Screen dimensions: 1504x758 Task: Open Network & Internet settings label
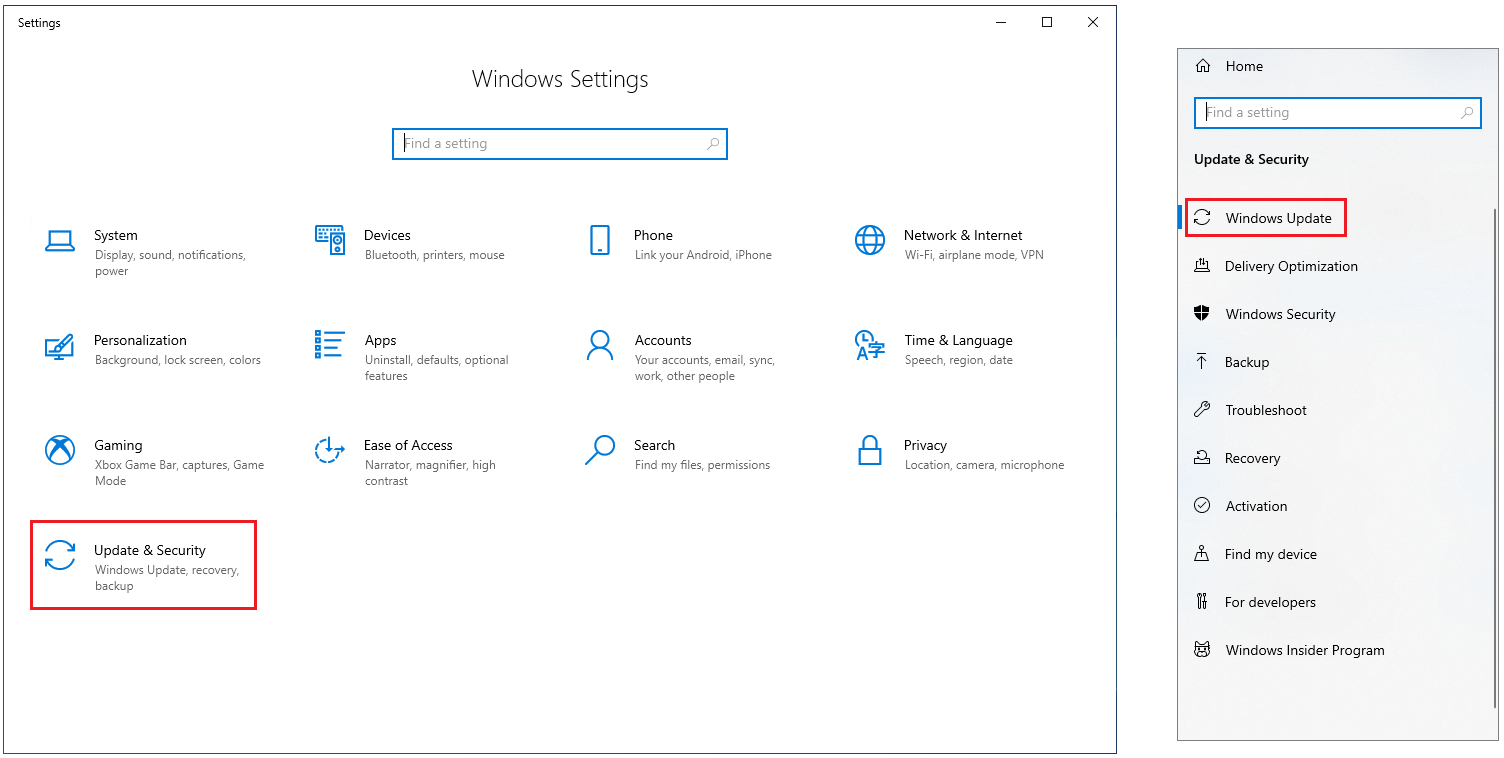coord(963,235)
